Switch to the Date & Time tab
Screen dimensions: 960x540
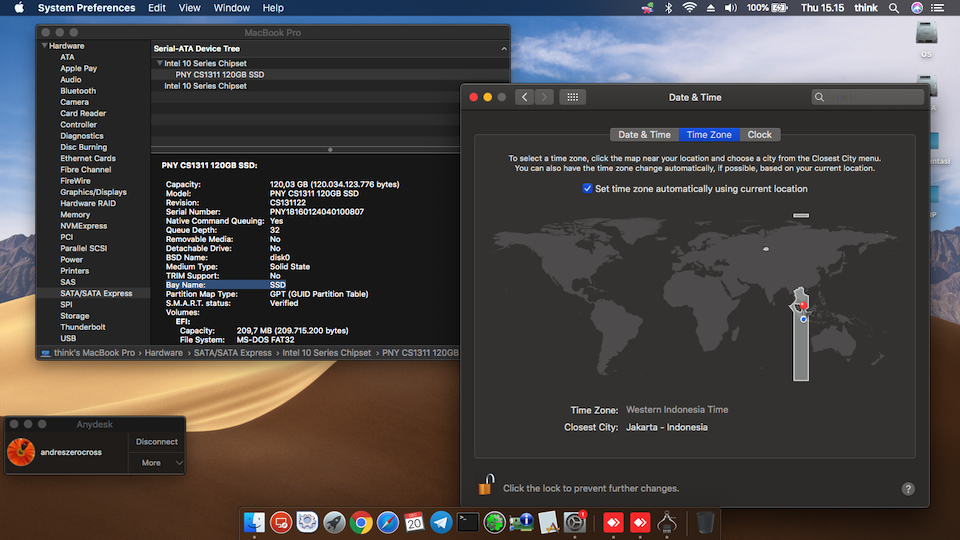tap(644, 134)
